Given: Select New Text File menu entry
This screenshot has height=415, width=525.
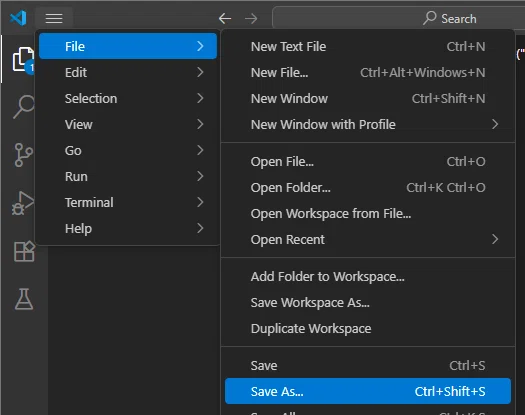Looking at the screenshot, I should [368, 47].
